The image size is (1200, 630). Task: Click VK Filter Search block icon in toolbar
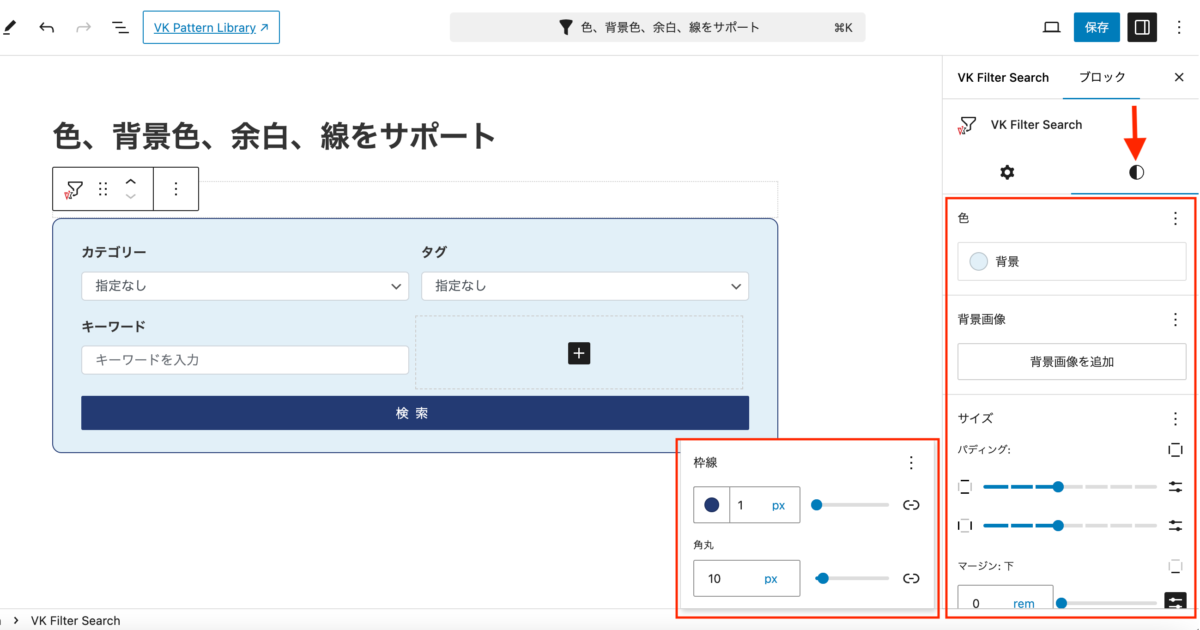pyautogui.click(x=74, y=188)
